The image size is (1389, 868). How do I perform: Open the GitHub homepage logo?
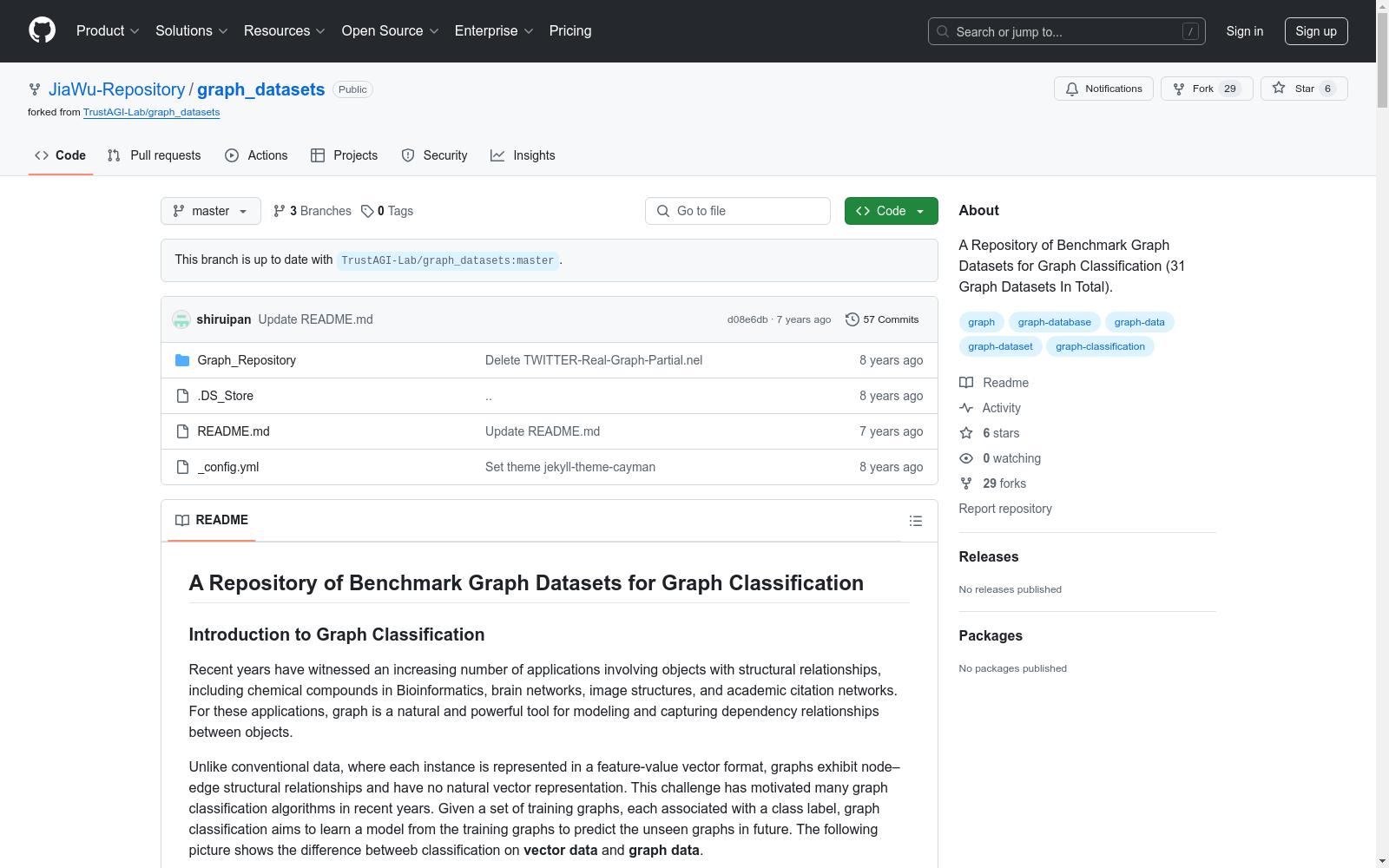(42, 30)
